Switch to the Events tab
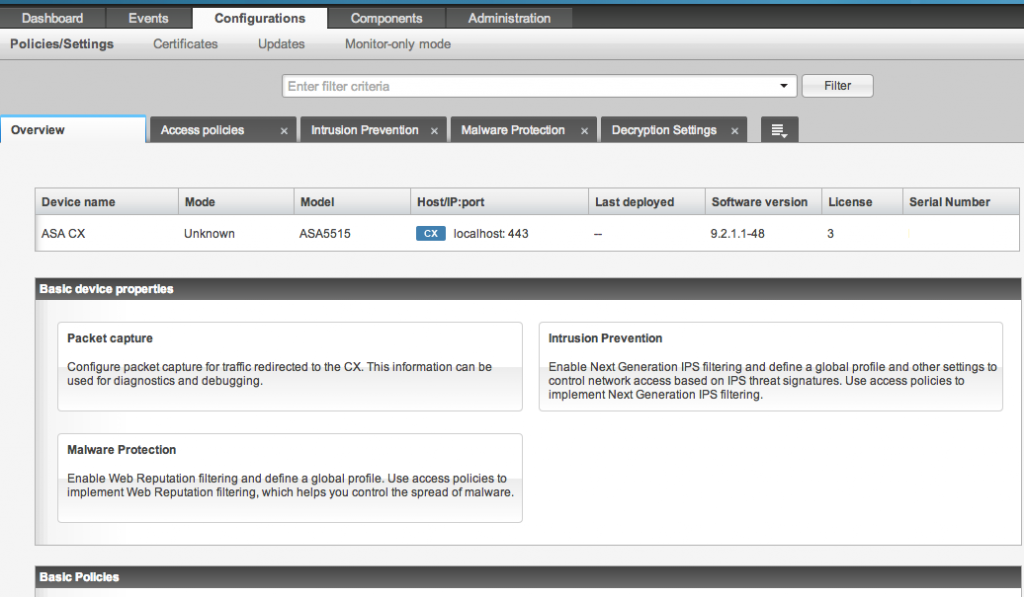Viewport: 1024px width, 597px height. [149, 18]
